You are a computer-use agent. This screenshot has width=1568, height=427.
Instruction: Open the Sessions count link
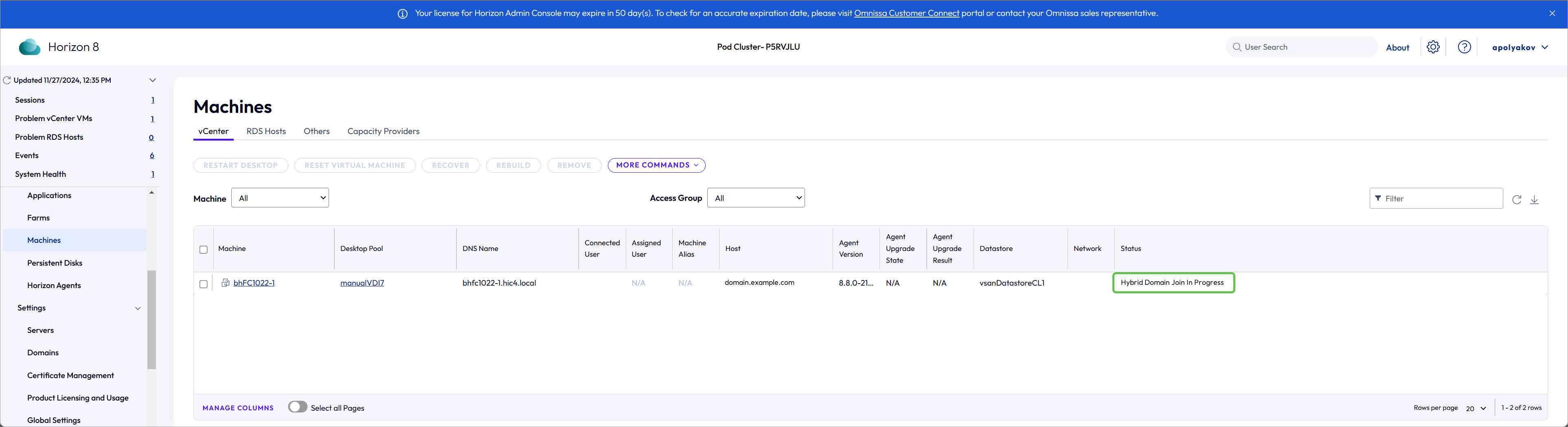click(x=153, y=101)
